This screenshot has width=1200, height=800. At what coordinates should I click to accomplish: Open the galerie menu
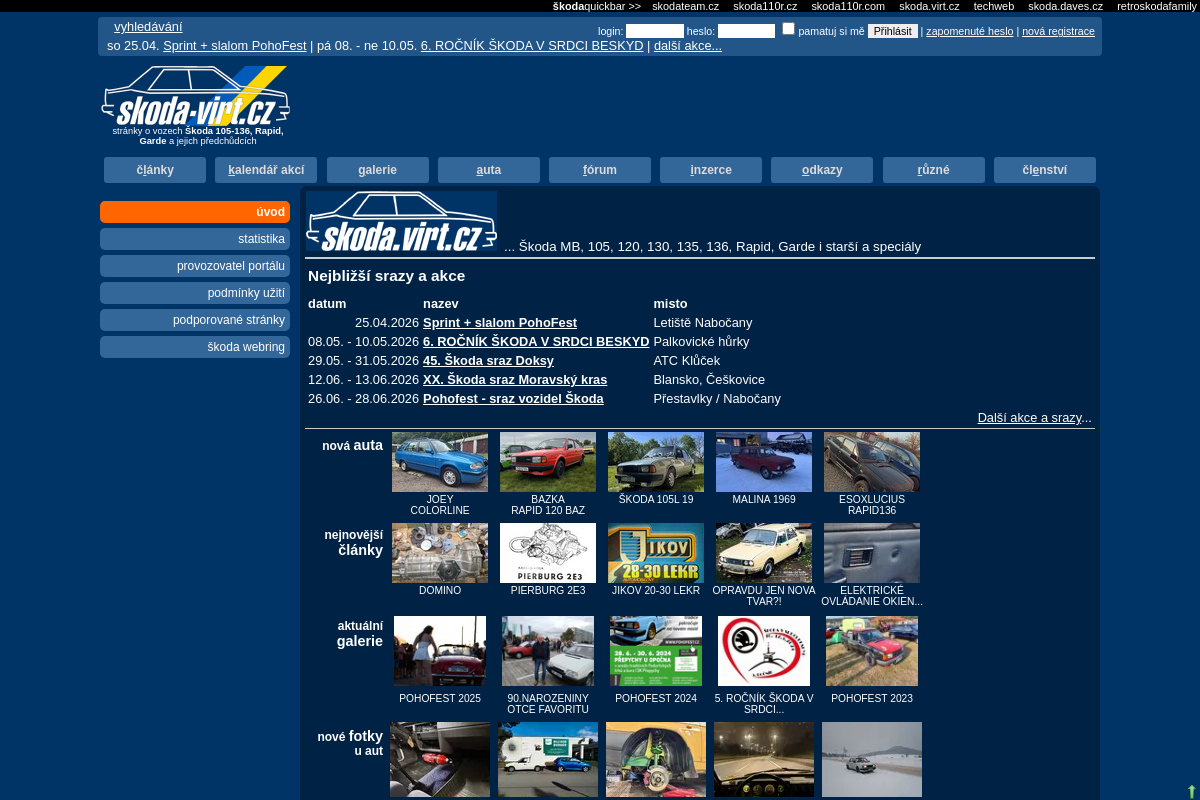click(x=378, y=170)
